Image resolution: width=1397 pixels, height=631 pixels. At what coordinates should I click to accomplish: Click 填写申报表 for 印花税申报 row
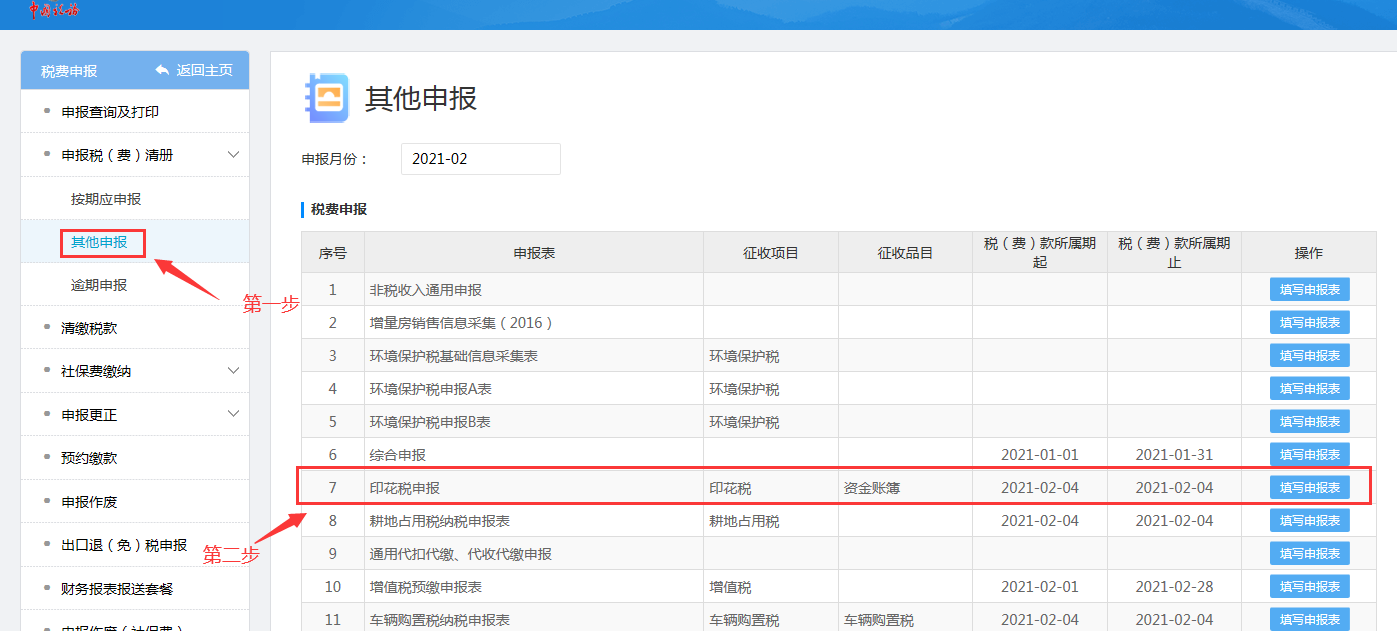1309,488
